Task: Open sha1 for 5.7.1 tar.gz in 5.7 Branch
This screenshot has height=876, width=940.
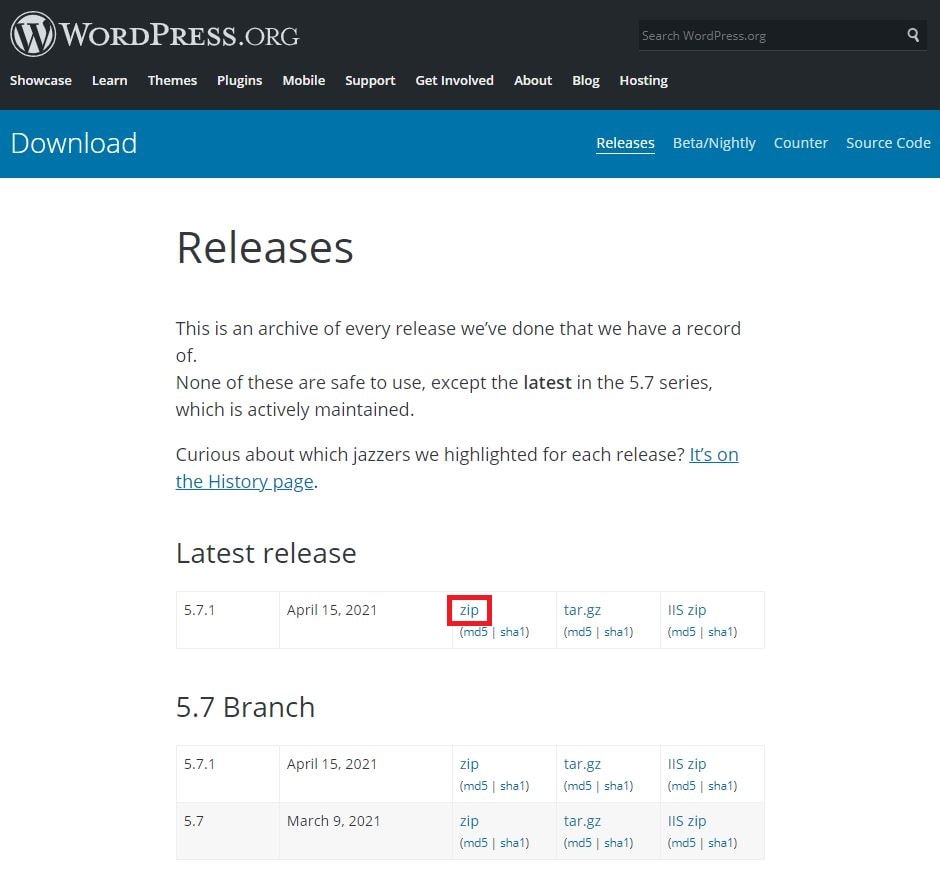Action: [617, 786]
